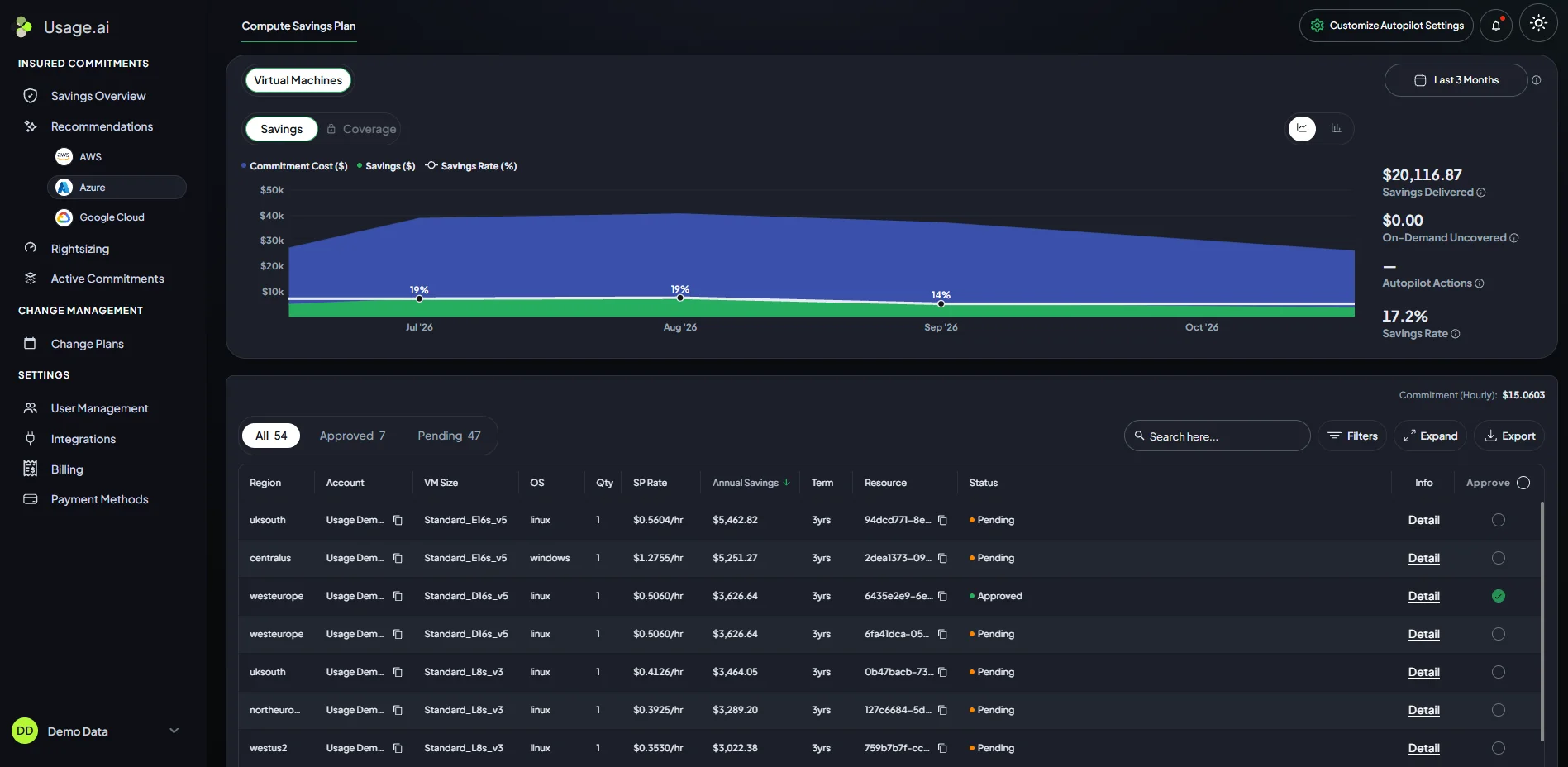1568x767 pixels.
Task: Copy resource ID 6fa41dca-05
Action: 942,634
